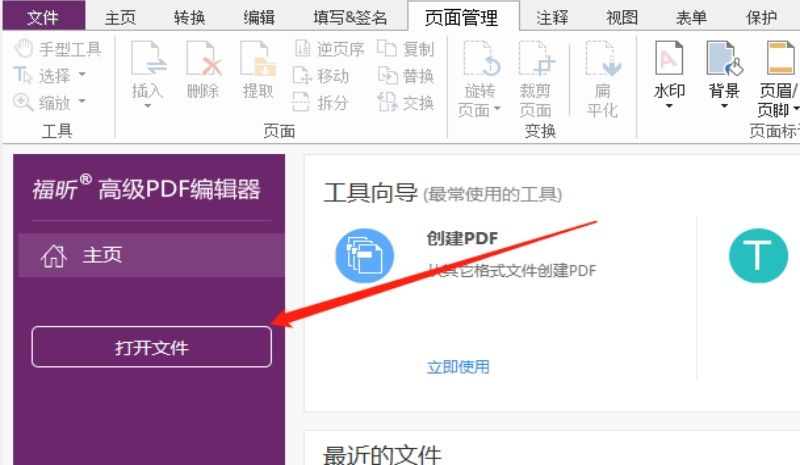The height and width of the screenshot is (465, 800).
Task: Click the Duplicate pages (复制) icon
Action: pyautogui.click(x=387, y=48)
